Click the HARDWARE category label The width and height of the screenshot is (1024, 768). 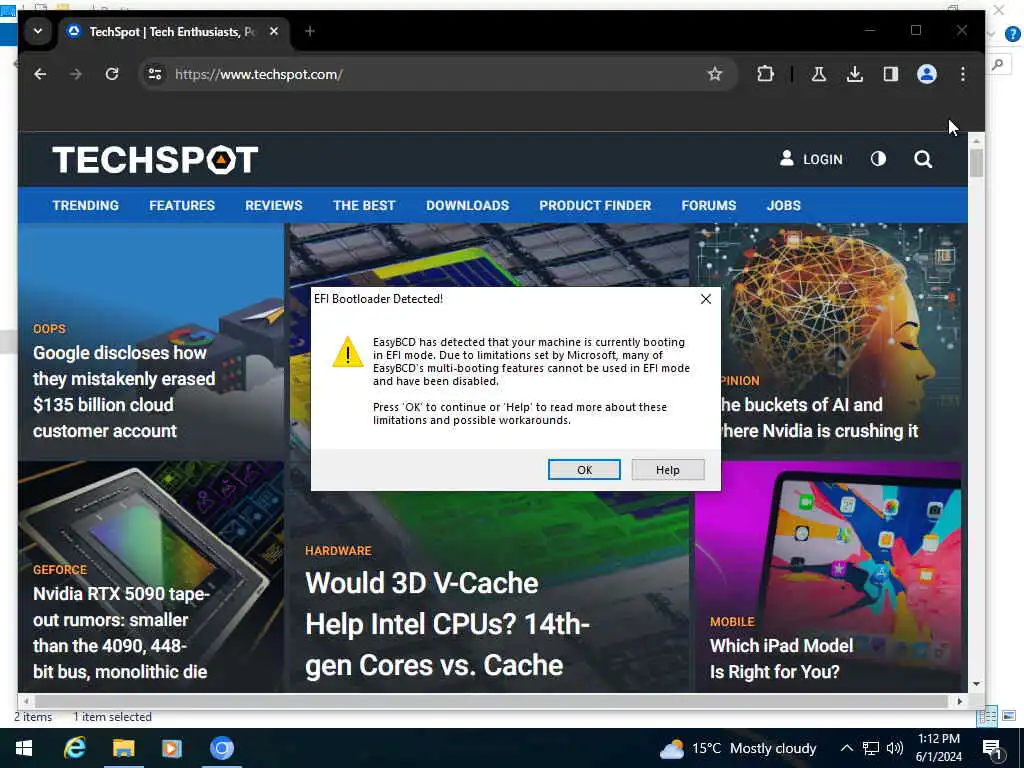pyautogui.click(x=338, y=551)
